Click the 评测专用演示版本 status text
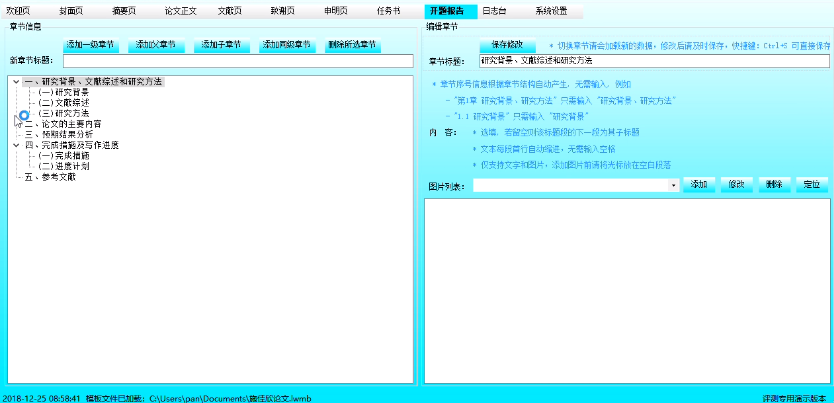This screenshot has height=403, width=834. (x=794, y=398)
